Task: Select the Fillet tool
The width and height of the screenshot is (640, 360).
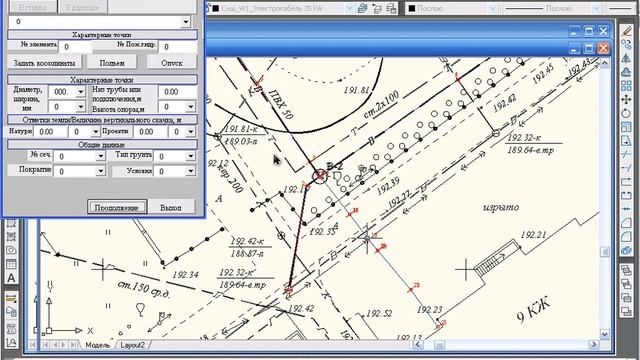Action: tap(626, 237)
